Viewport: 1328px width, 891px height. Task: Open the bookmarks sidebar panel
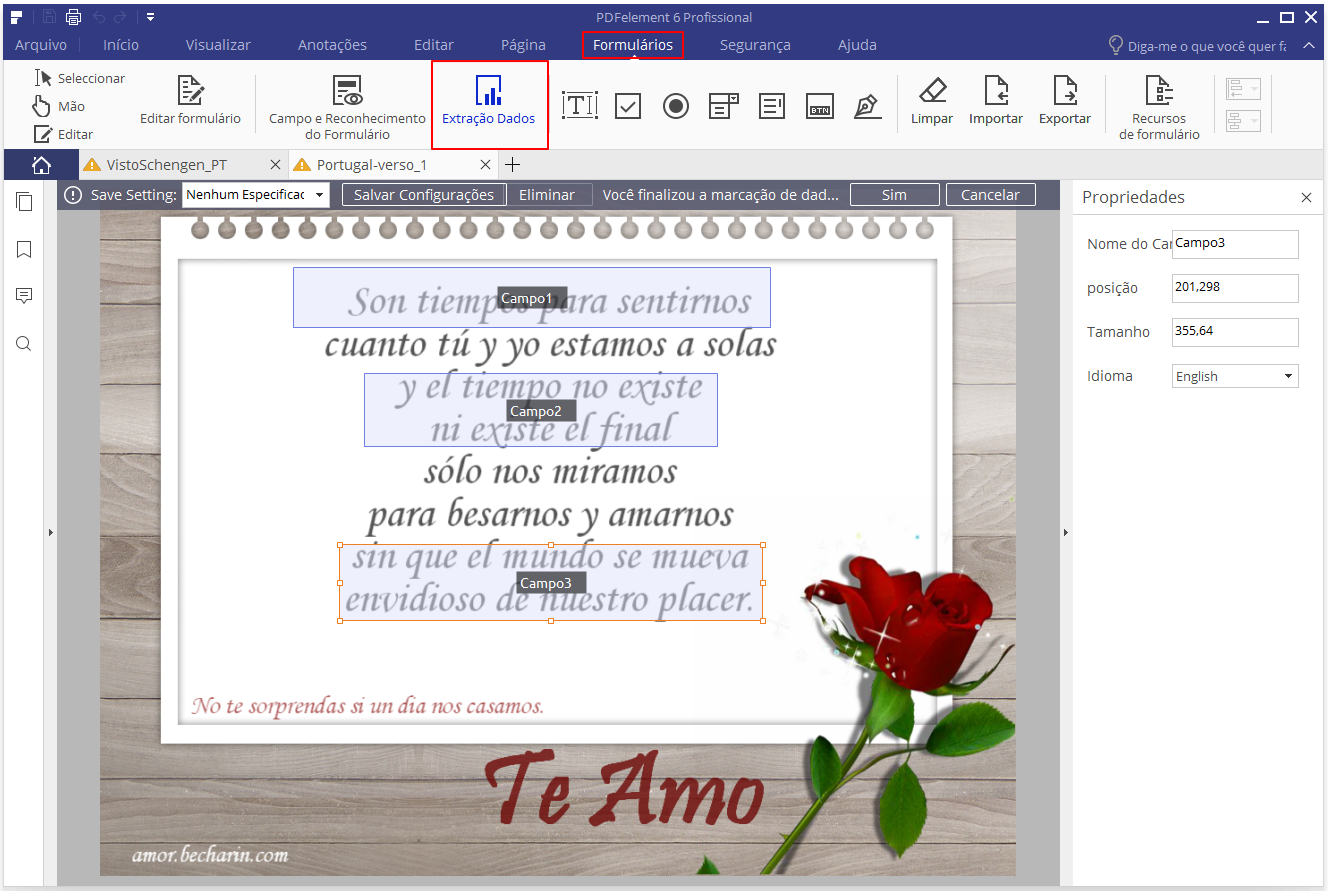pyautogui.click(x=24, y=249)
